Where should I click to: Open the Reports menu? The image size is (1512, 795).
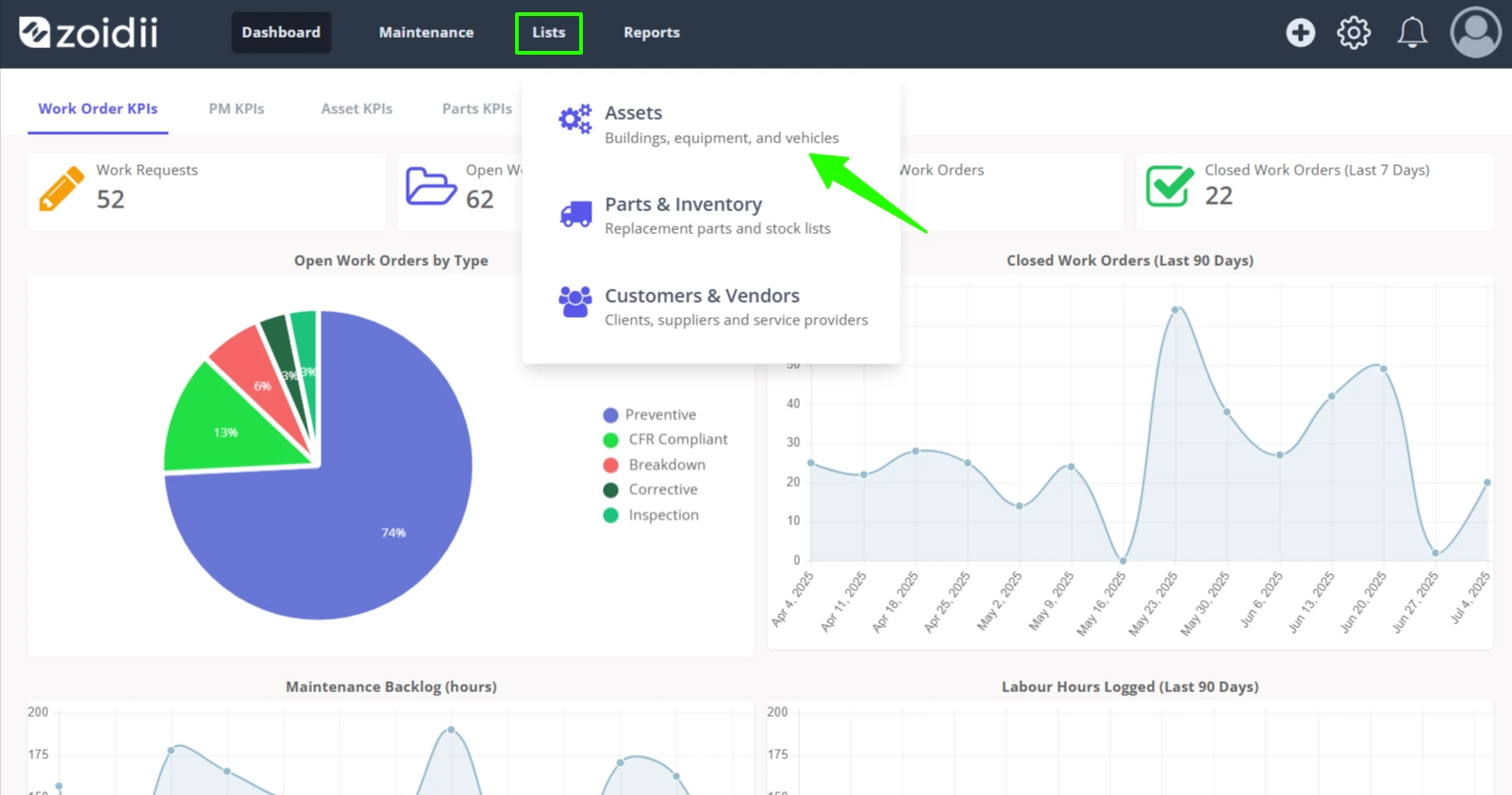652,32
